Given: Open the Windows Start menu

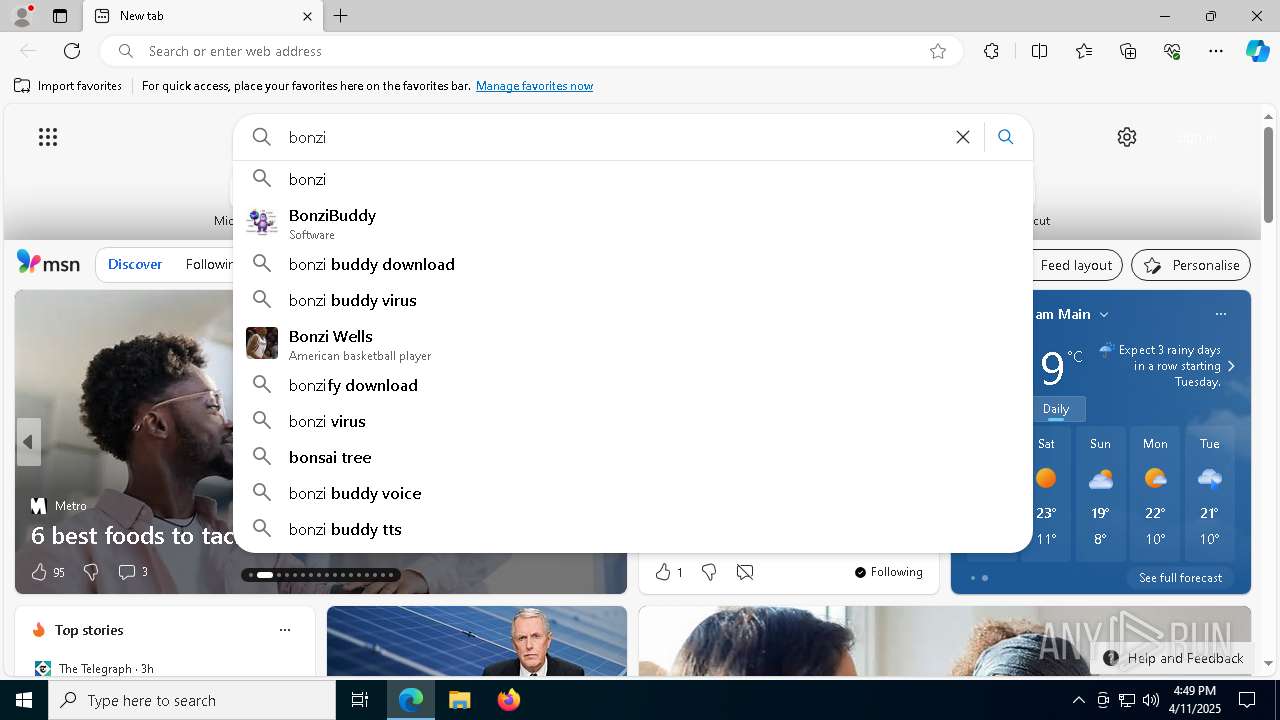Looking at the screenshot, I should pyautogui.click(x=24, y=700).
